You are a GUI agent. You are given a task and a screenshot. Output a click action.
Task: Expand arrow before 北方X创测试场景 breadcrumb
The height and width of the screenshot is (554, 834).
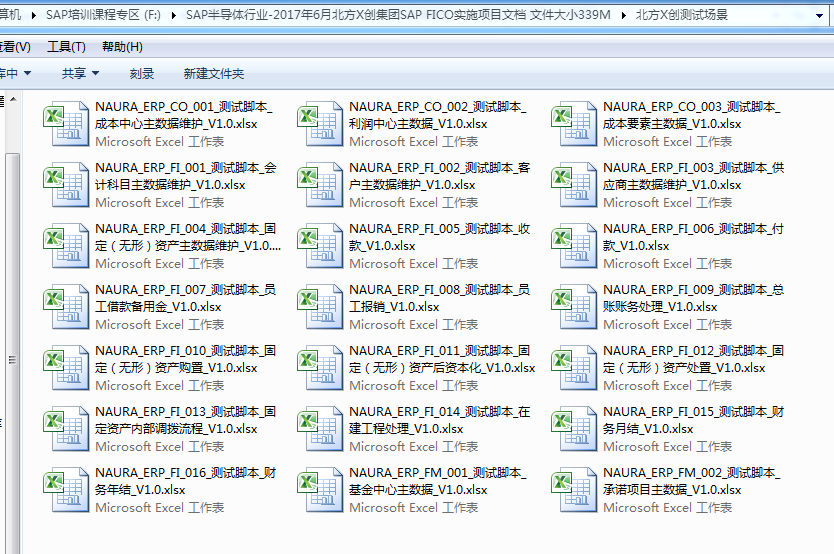(x=623, y=15)
